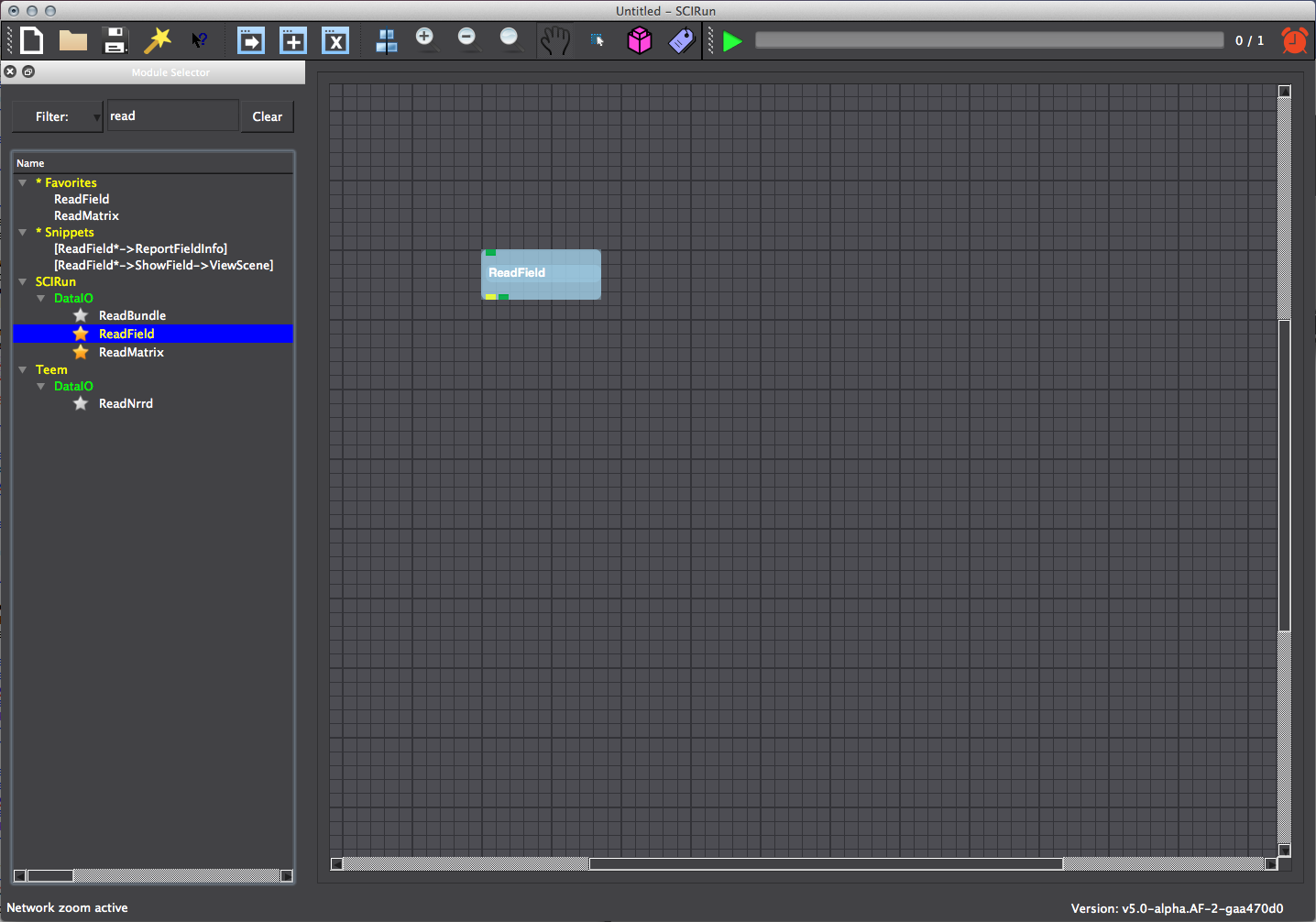Screen dimensions: 1316x922
Task: Select ReadMatrix under Favorites
Action: [x=86, y=215]
